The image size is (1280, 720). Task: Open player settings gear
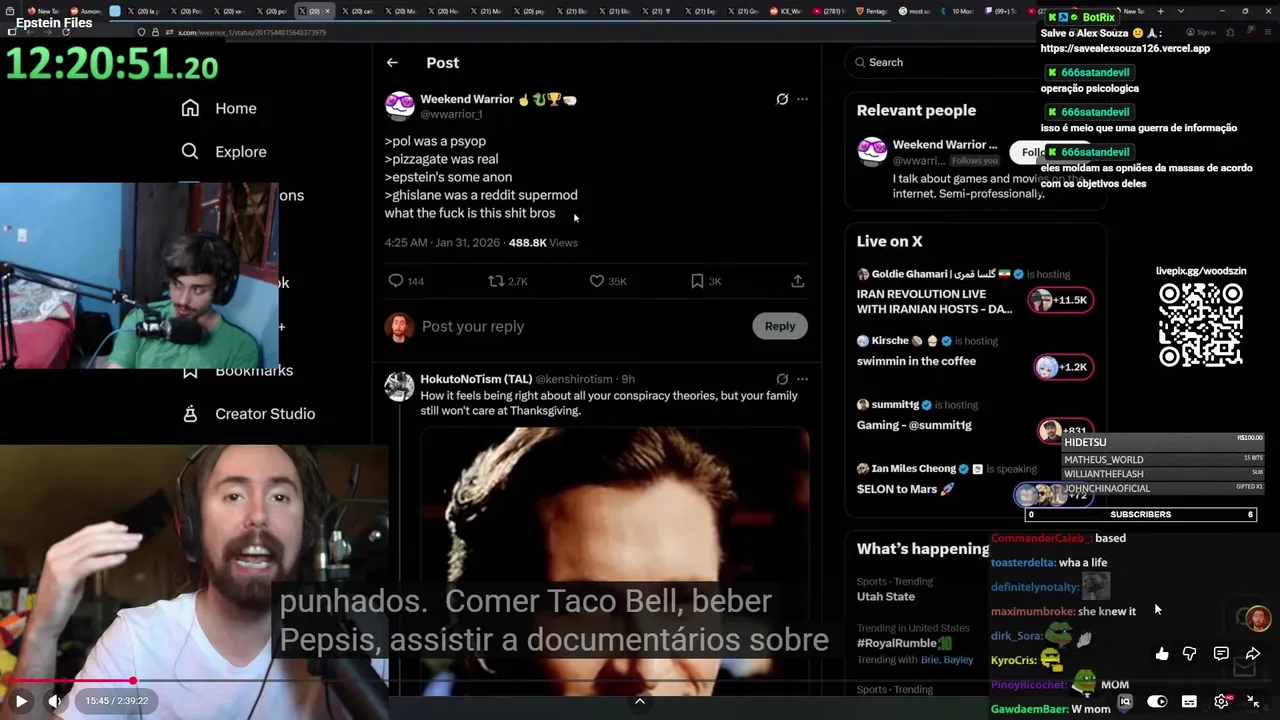1221,702
